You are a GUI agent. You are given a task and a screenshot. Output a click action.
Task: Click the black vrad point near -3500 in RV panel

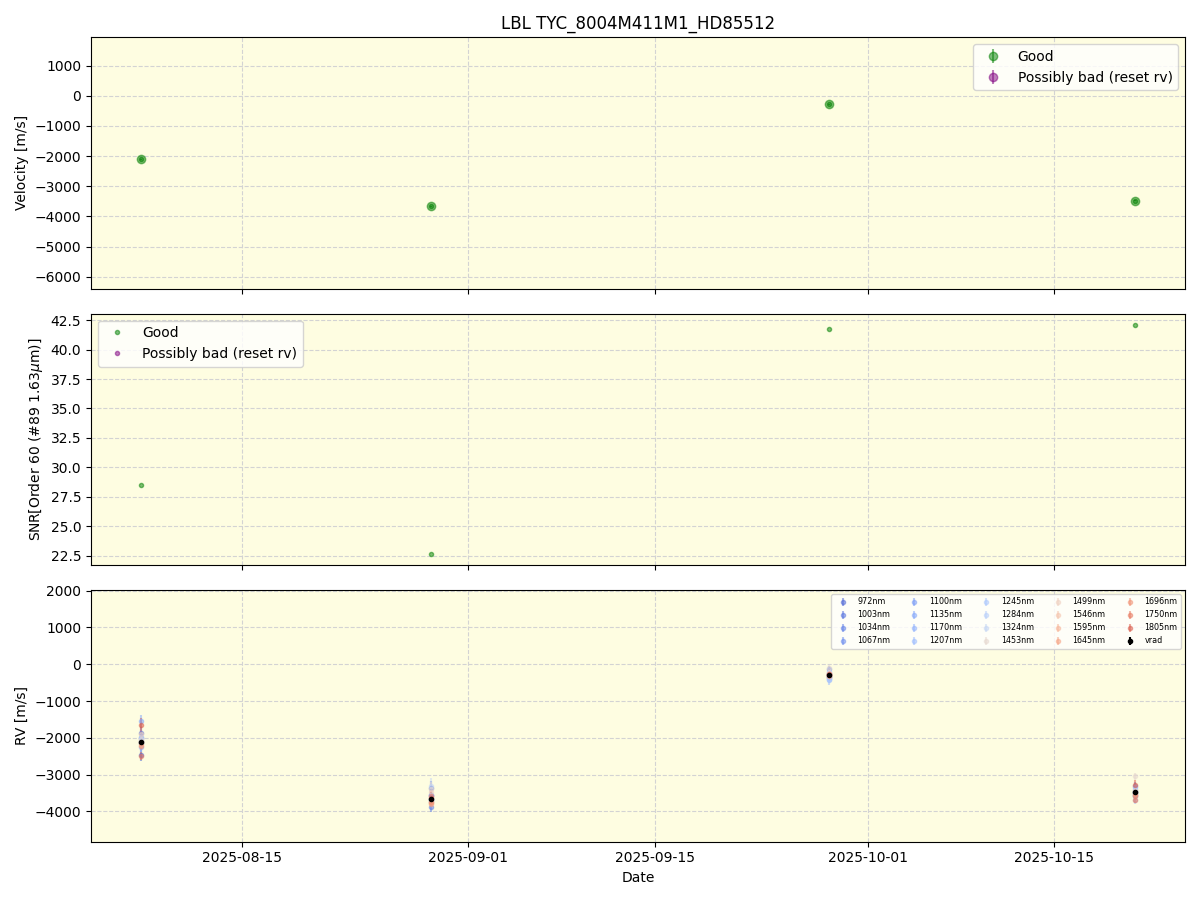(1135, 793)
